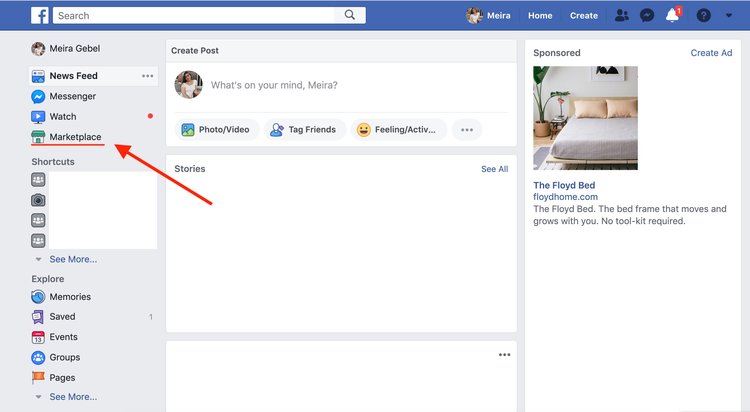Click the Pages flag icon

tap(38, 378)
